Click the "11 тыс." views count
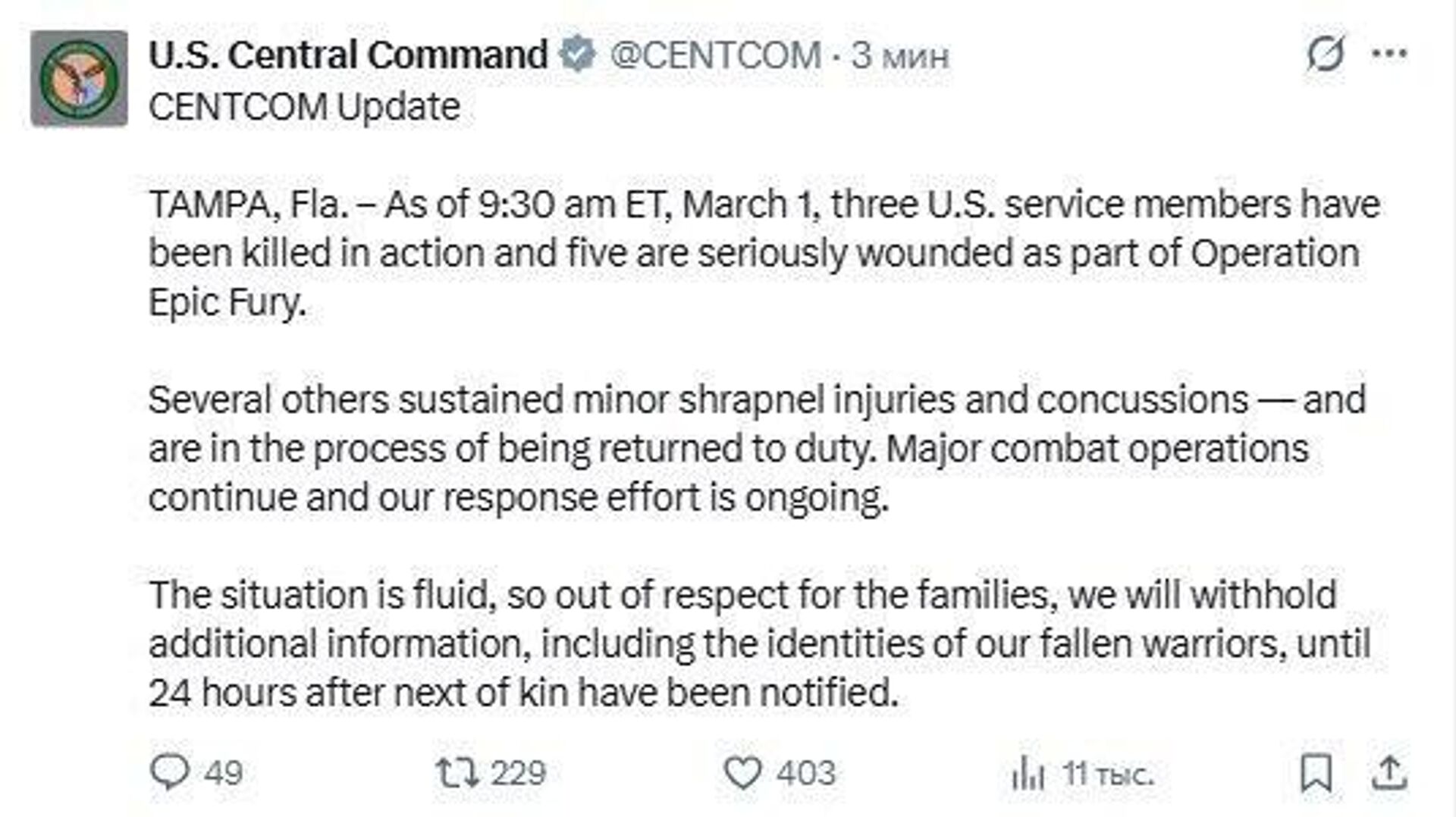This screenshot has width=1456, height=817. point(1108,774)
